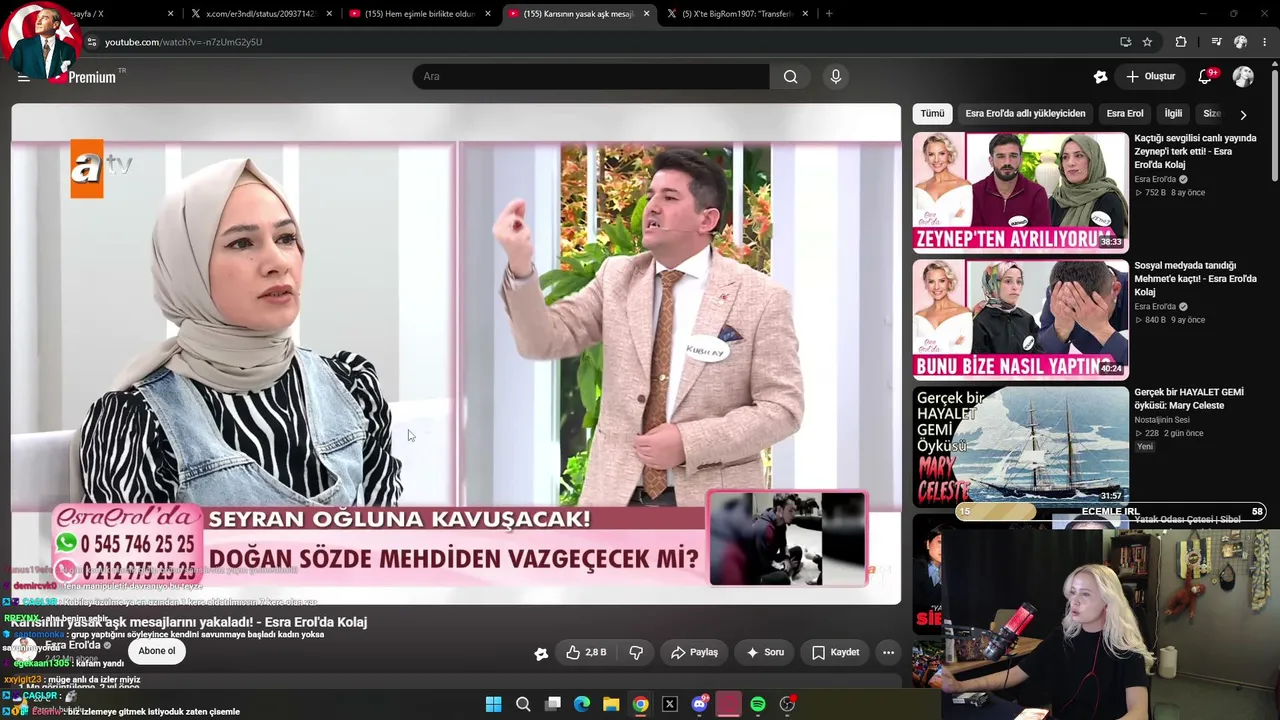Expand filter chips with right arrow
Image resolution: width=1280 pixels, height=720 pixels.
click(1243, 115)
